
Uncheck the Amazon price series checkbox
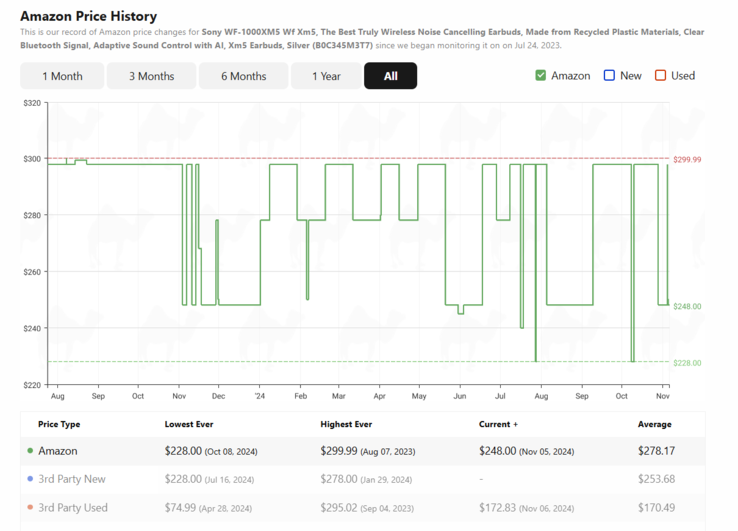click(x=541, y=76)
